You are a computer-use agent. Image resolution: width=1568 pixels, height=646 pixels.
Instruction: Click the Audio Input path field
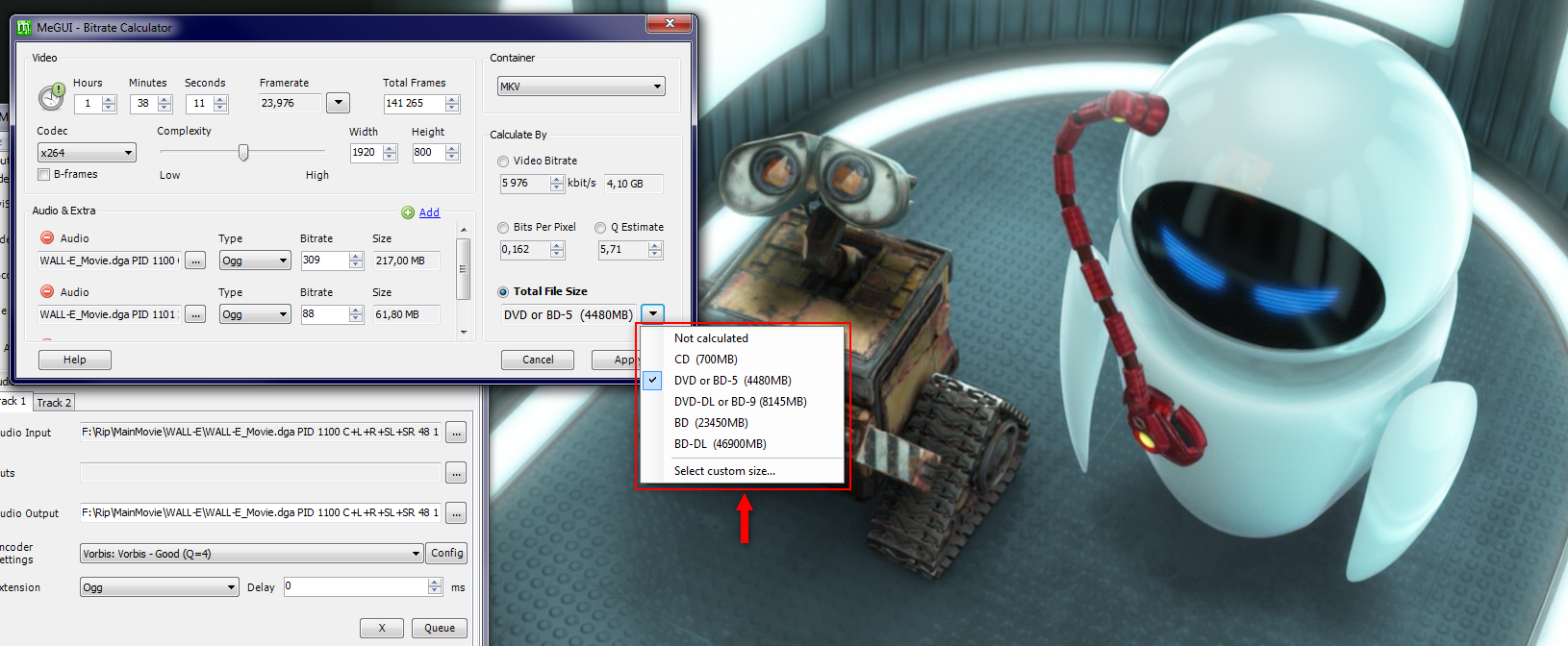coord(260,433)
